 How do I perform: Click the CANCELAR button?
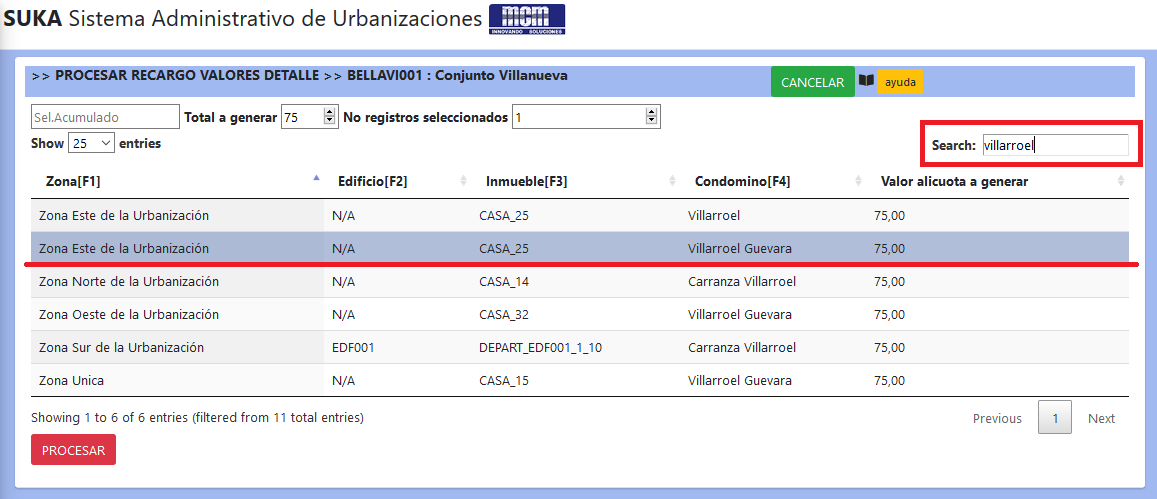point(812,82)
